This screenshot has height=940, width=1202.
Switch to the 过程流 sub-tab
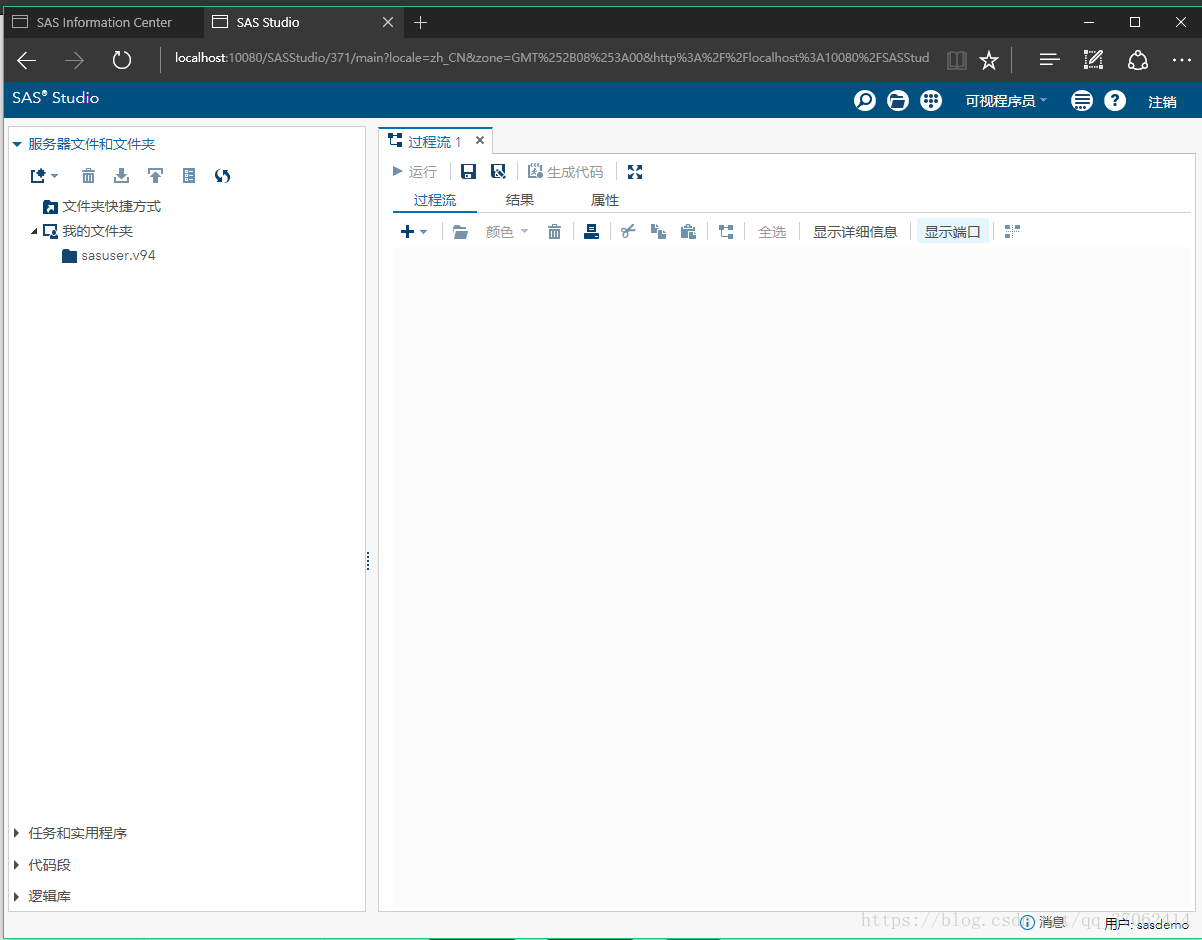(435, 201)
